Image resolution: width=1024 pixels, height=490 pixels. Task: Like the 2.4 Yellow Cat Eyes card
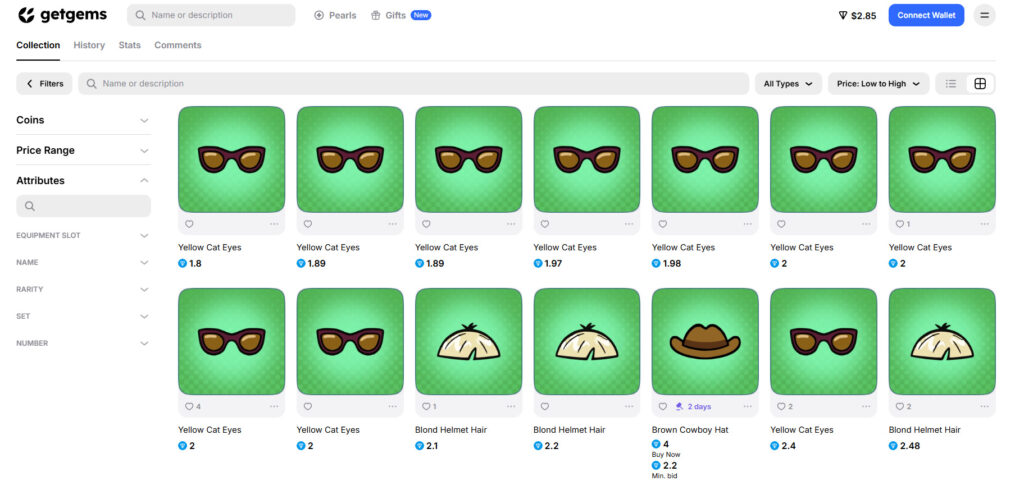[781, 406]
